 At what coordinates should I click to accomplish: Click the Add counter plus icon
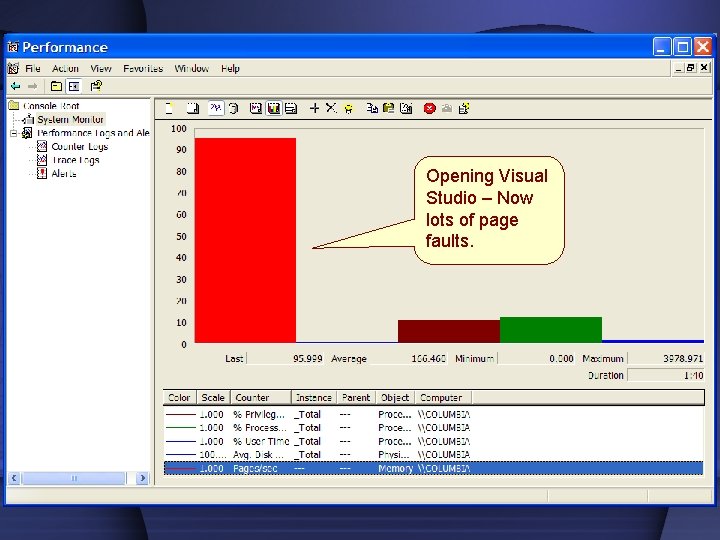click(314, 108)
